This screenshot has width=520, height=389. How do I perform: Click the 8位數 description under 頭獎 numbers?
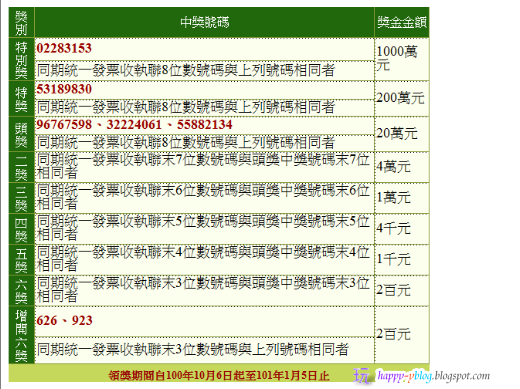point(186,143)
